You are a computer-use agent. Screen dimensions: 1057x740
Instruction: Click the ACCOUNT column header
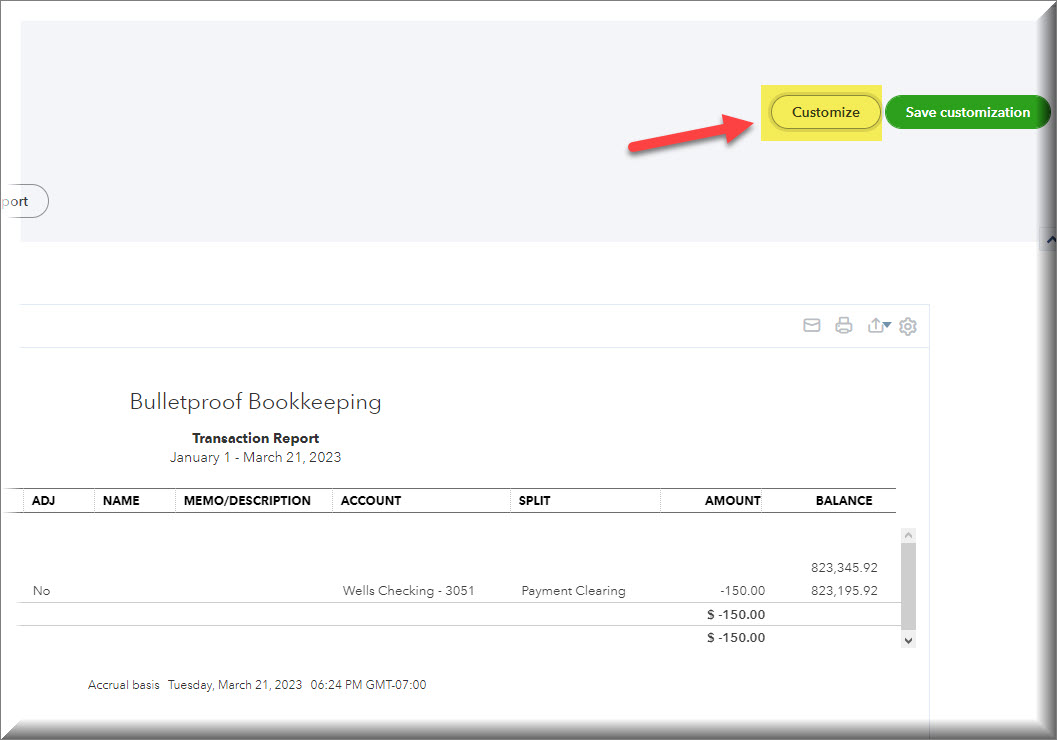[371, 501]
